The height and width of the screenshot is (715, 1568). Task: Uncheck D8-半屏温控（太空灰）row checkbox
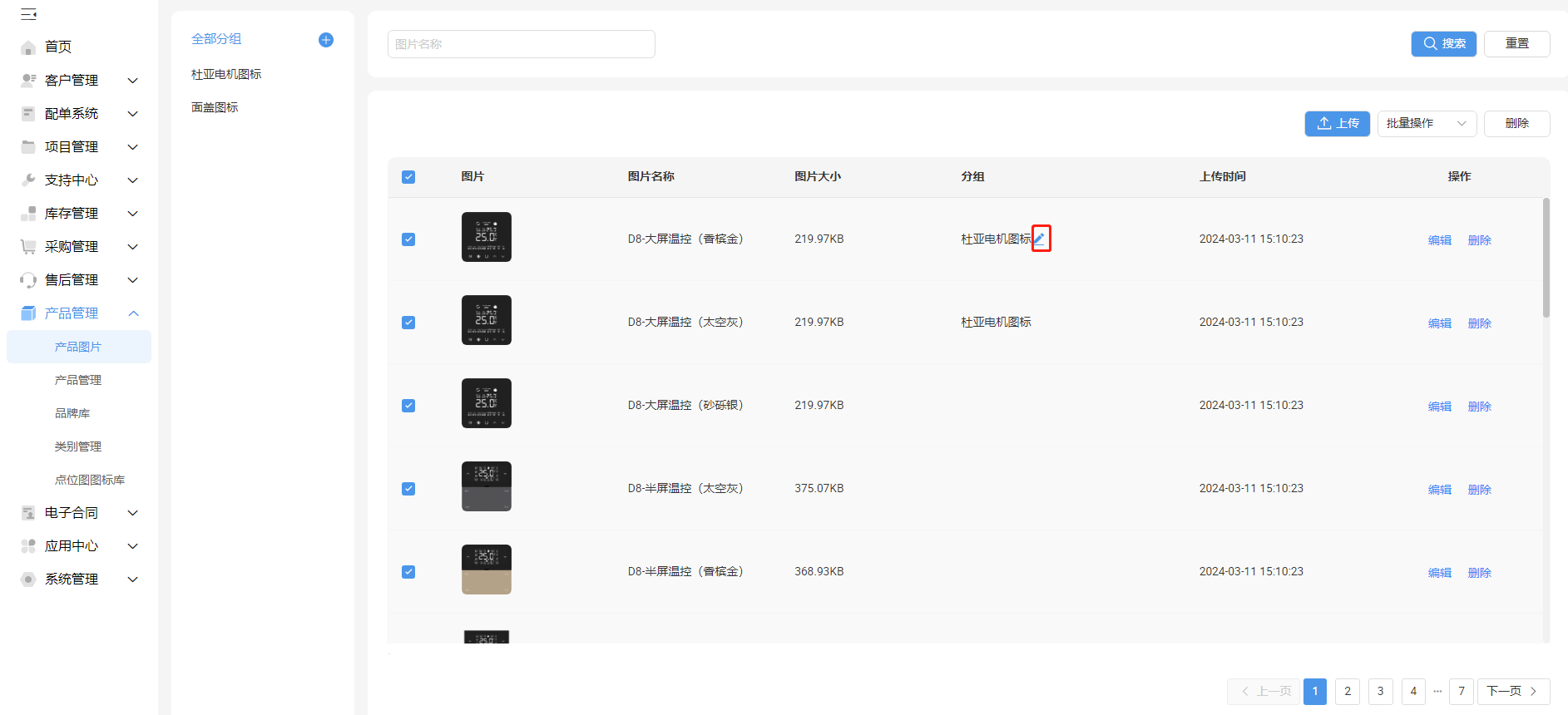[408, 489]
